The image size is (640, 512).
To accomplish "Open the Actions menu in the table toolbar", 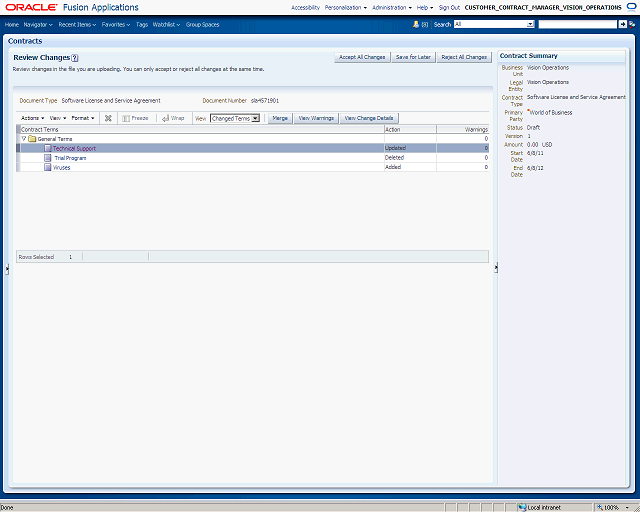I will click(x=32, y=118).
